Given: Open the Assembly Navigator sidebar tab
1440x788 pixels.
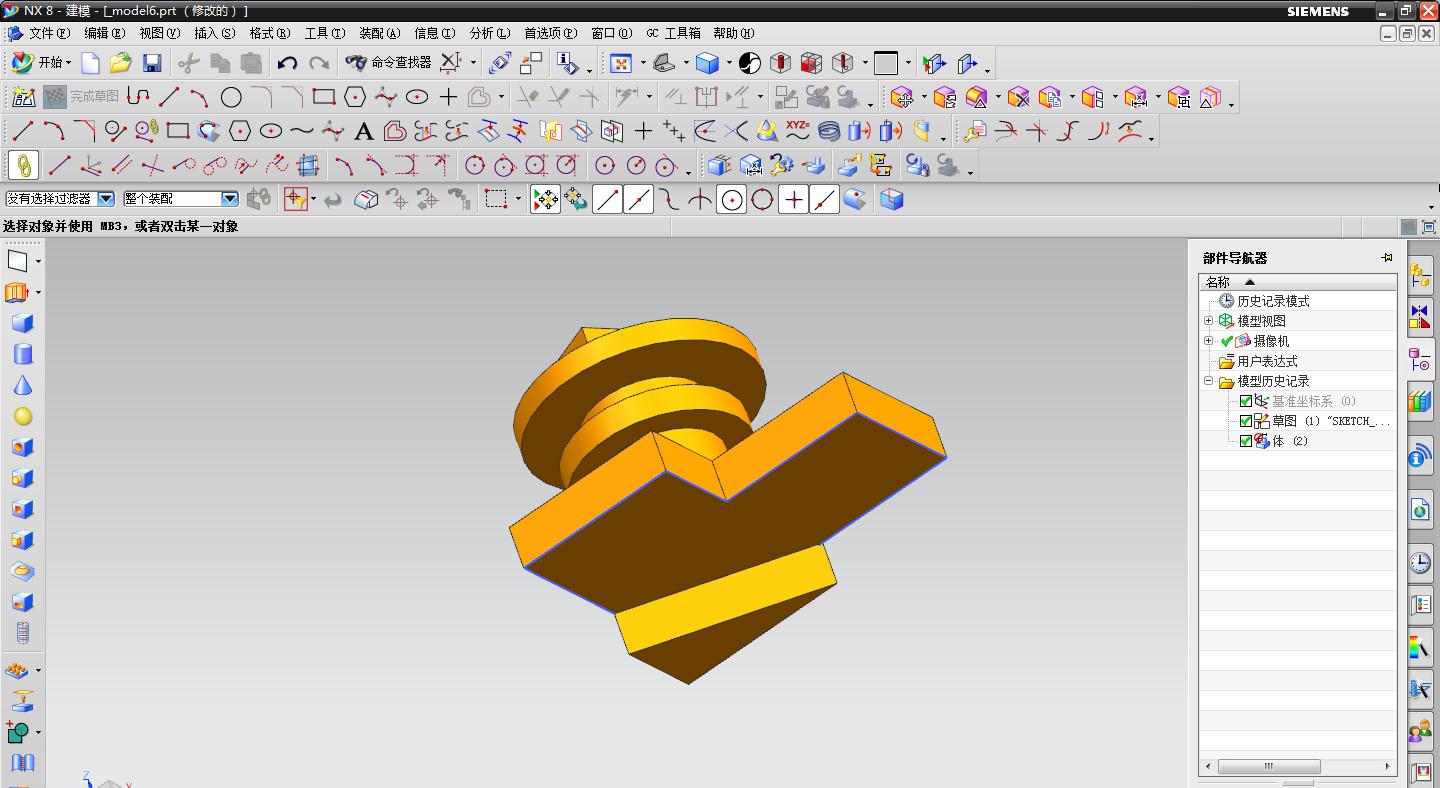Looking at the screenshot, I should coord(1420,274).
